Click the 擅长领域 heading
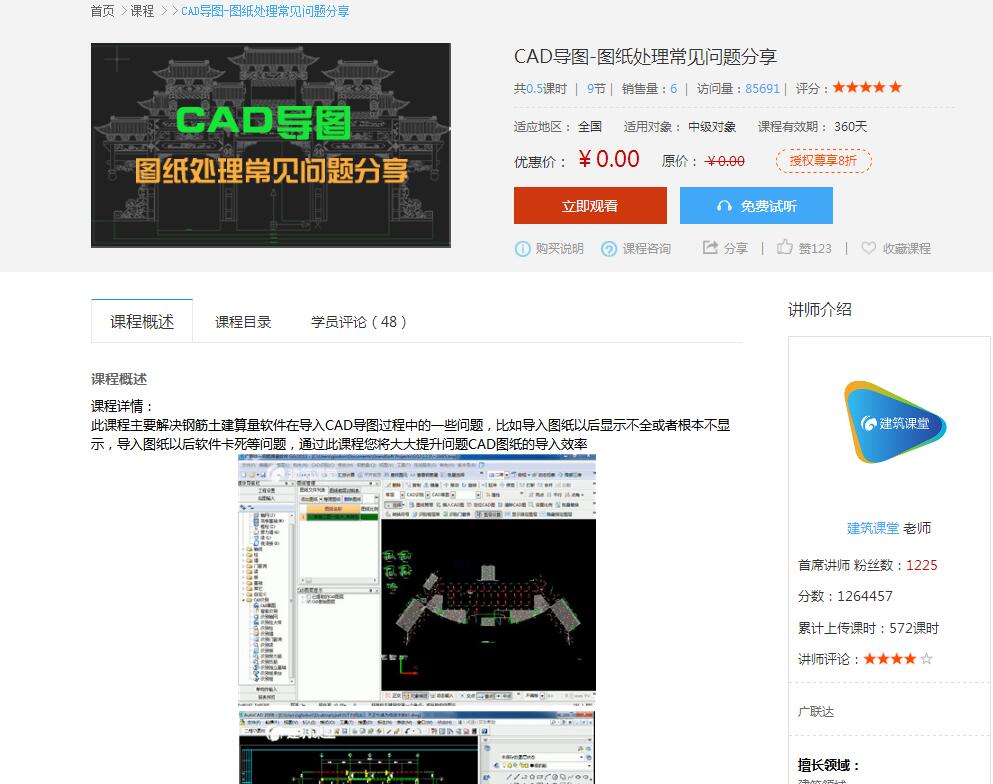Screen dimensions: 993x784 click(x=829, y=765)
